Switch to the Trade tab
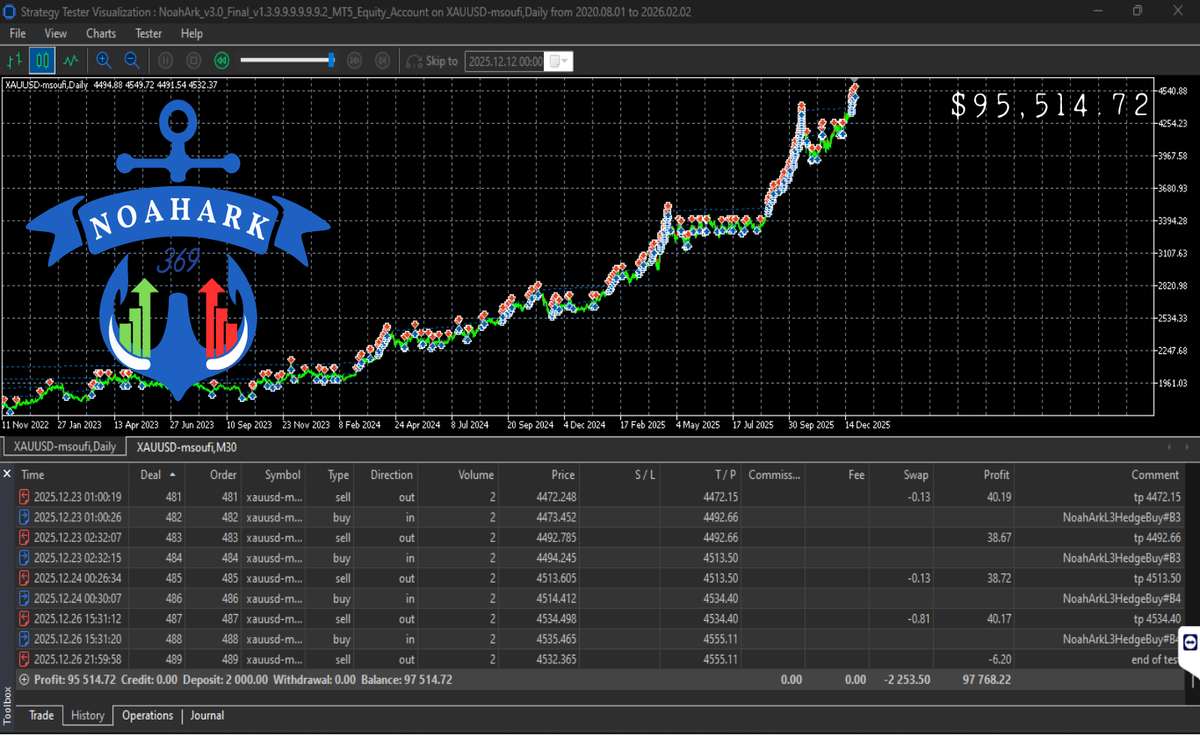This screenshot has height=736, width=1200. pyautogui.click(x=41, y=715)
